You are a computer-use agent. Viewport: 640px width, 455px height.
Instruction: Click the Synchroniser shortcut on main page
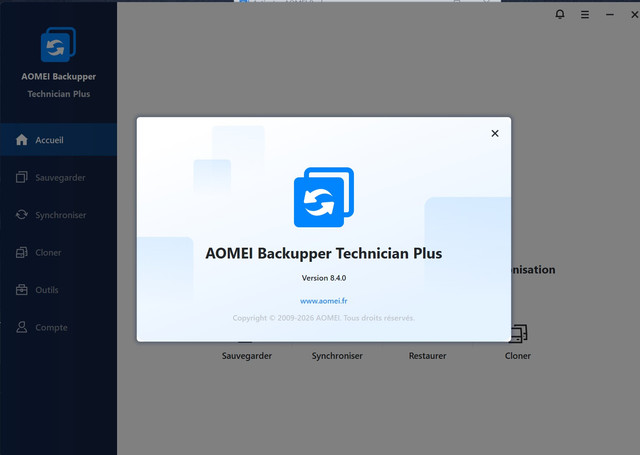click(337, 356)
